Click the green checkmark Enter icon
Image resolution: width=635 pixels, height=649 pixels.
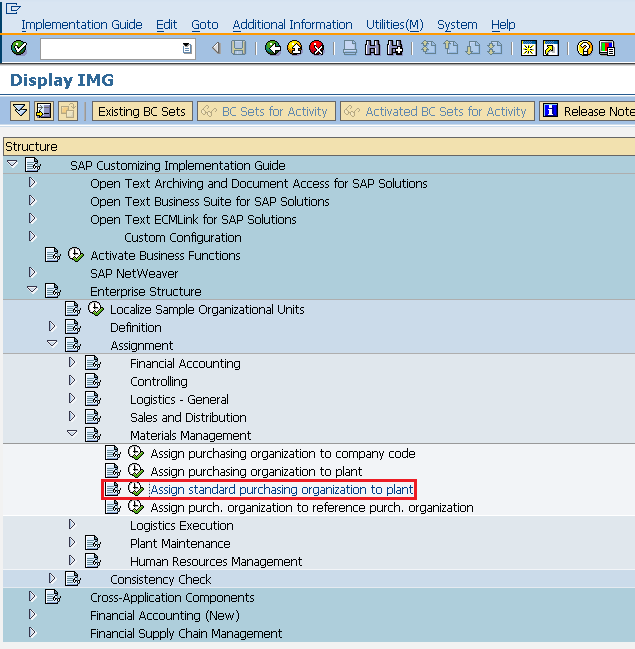(19, 48)
